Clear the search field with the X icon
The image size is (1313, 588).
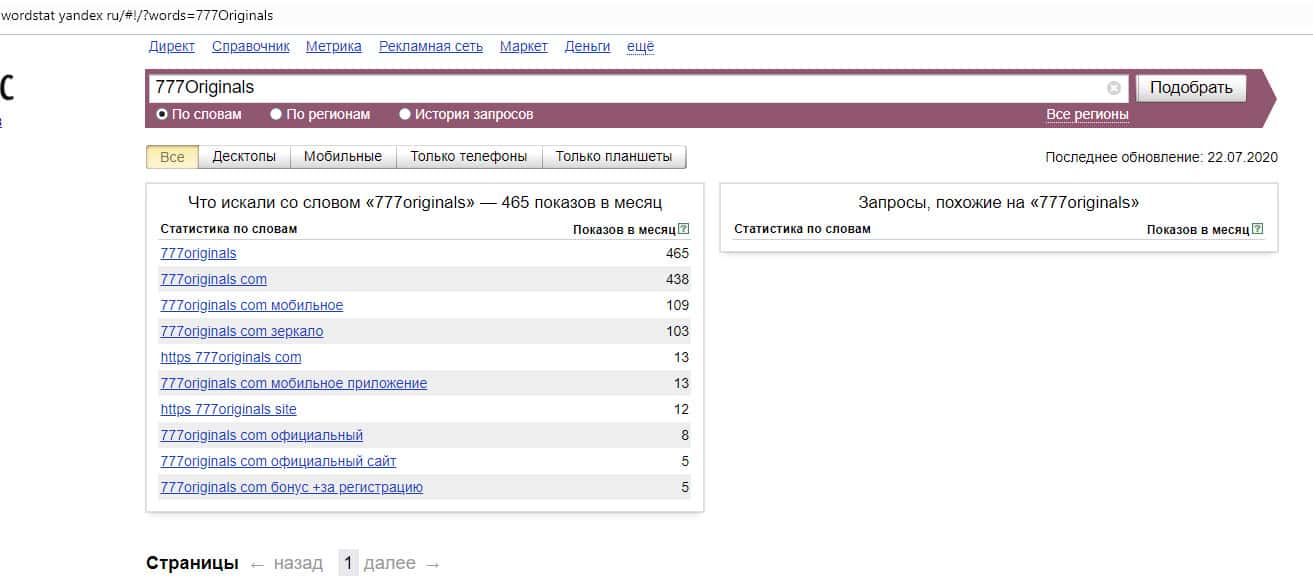(1114, 88)
